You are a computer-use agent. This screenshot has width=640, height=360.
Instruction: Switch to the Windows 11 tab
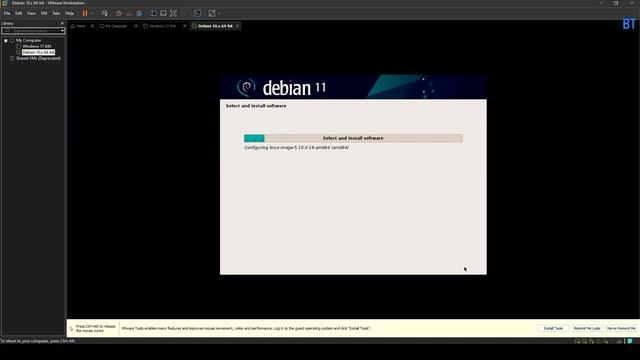coord(160,26)
